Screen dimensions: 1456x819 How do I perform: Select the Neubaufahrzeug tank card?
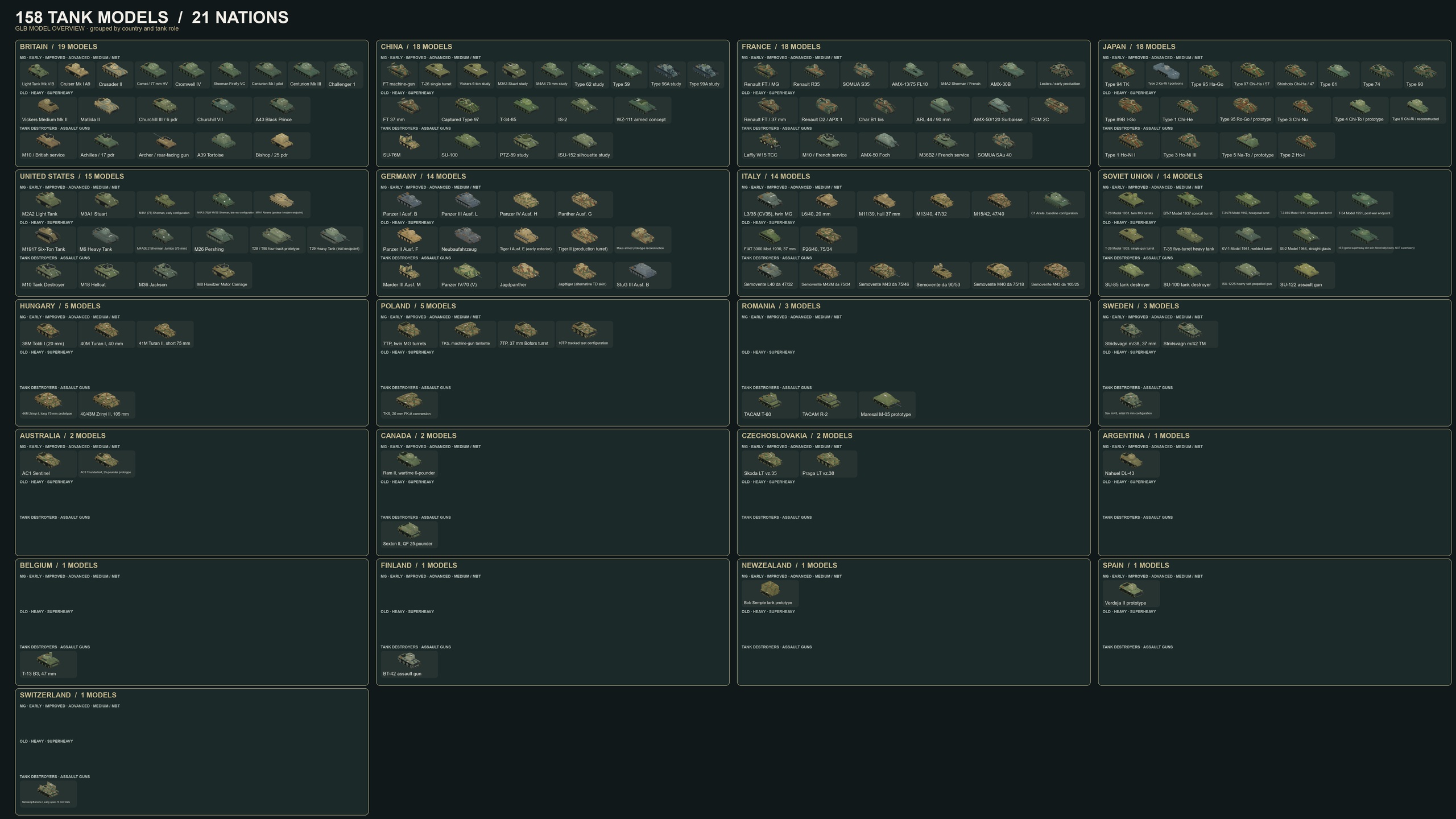click(468, 240)
